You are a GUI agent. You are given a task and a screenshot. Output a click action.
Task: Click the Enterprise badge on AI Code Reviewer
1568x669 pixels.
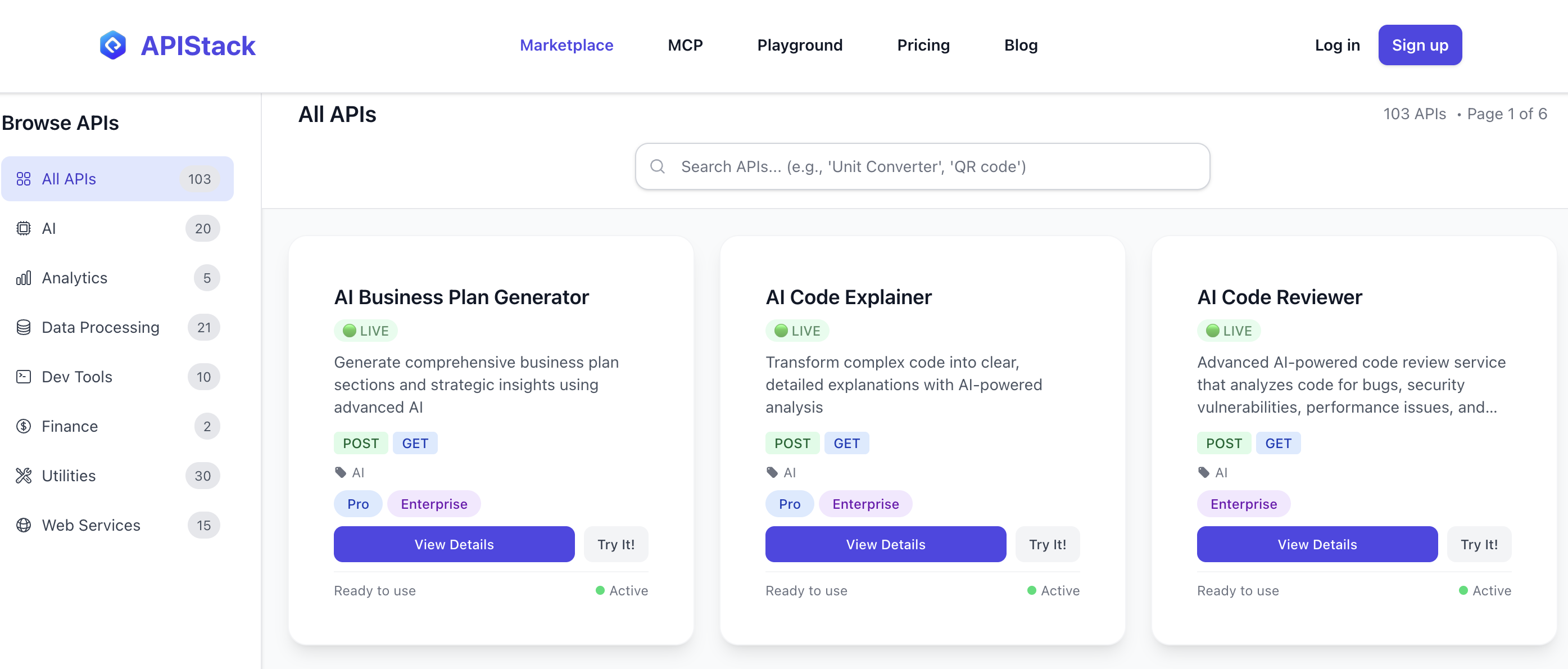click(x=1243, y=503)
